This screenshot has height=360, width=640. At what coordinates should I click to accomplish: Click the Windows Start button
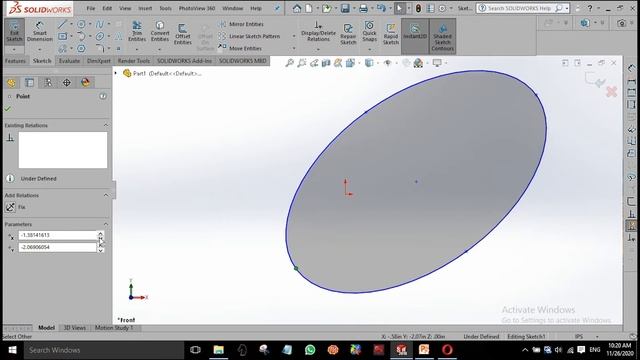tap(12, 350)
